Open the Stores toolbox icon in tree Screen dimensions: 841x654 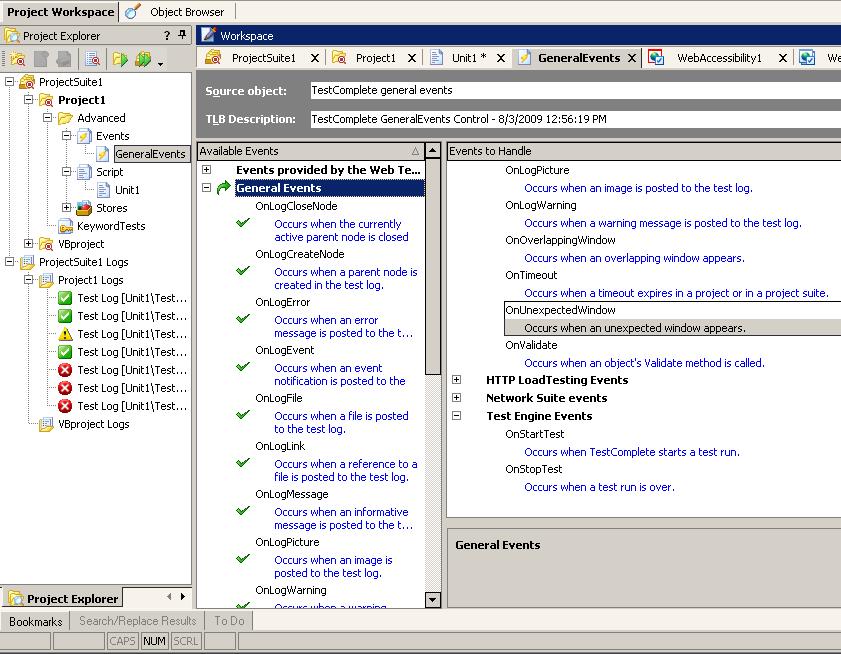click(x=84, y=208)
